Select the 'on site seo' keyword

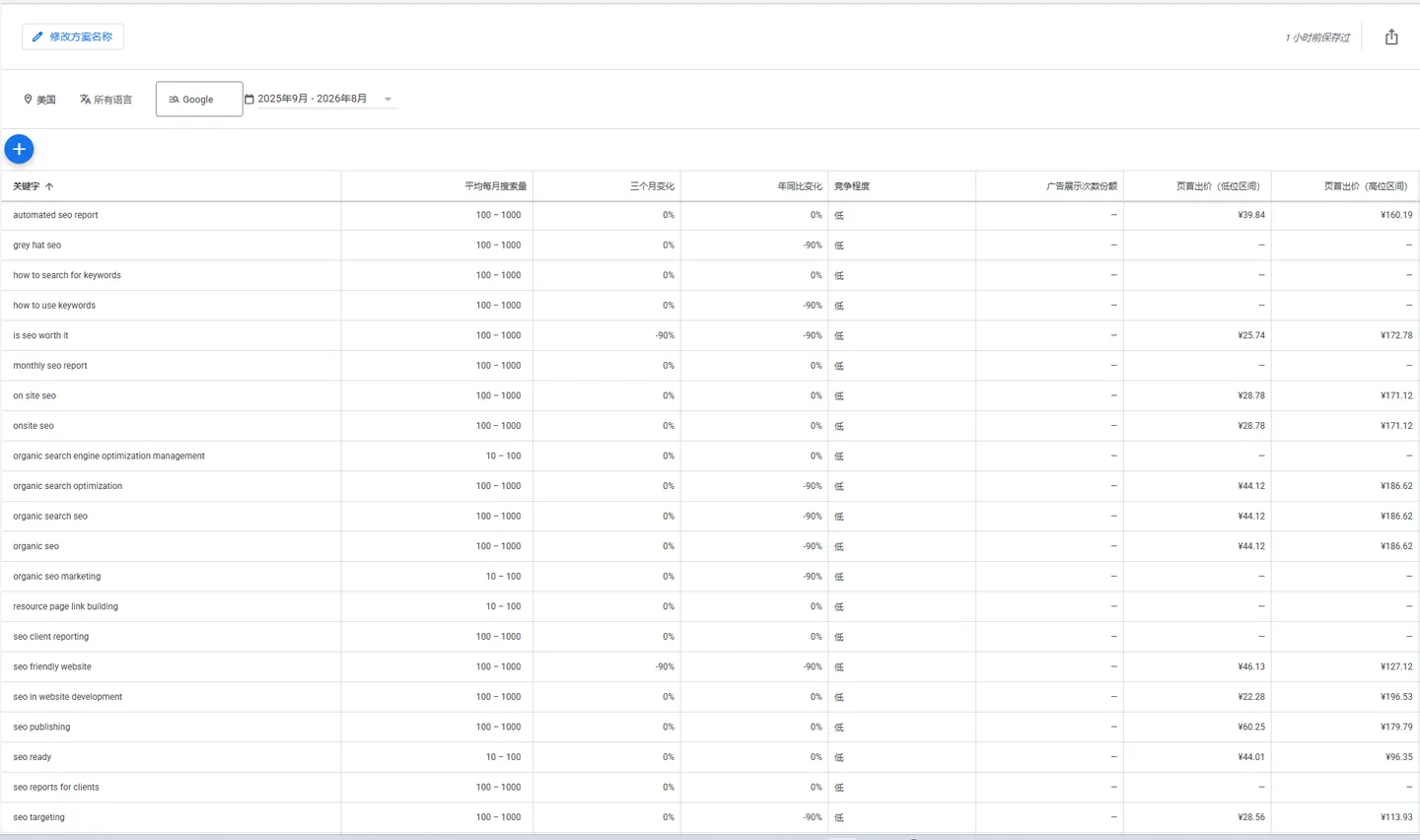pyautogui.click(x=35, y=395)
